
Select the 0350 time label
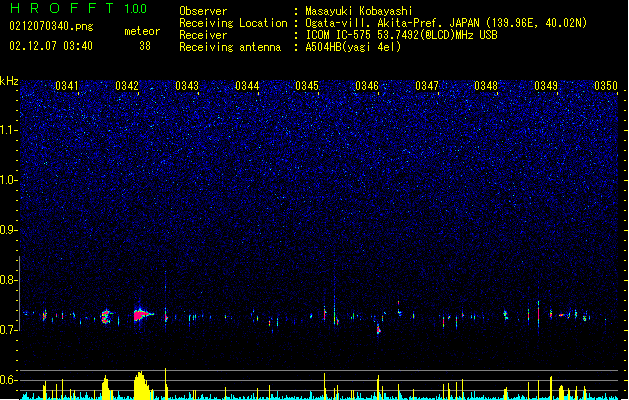(606, 85)
